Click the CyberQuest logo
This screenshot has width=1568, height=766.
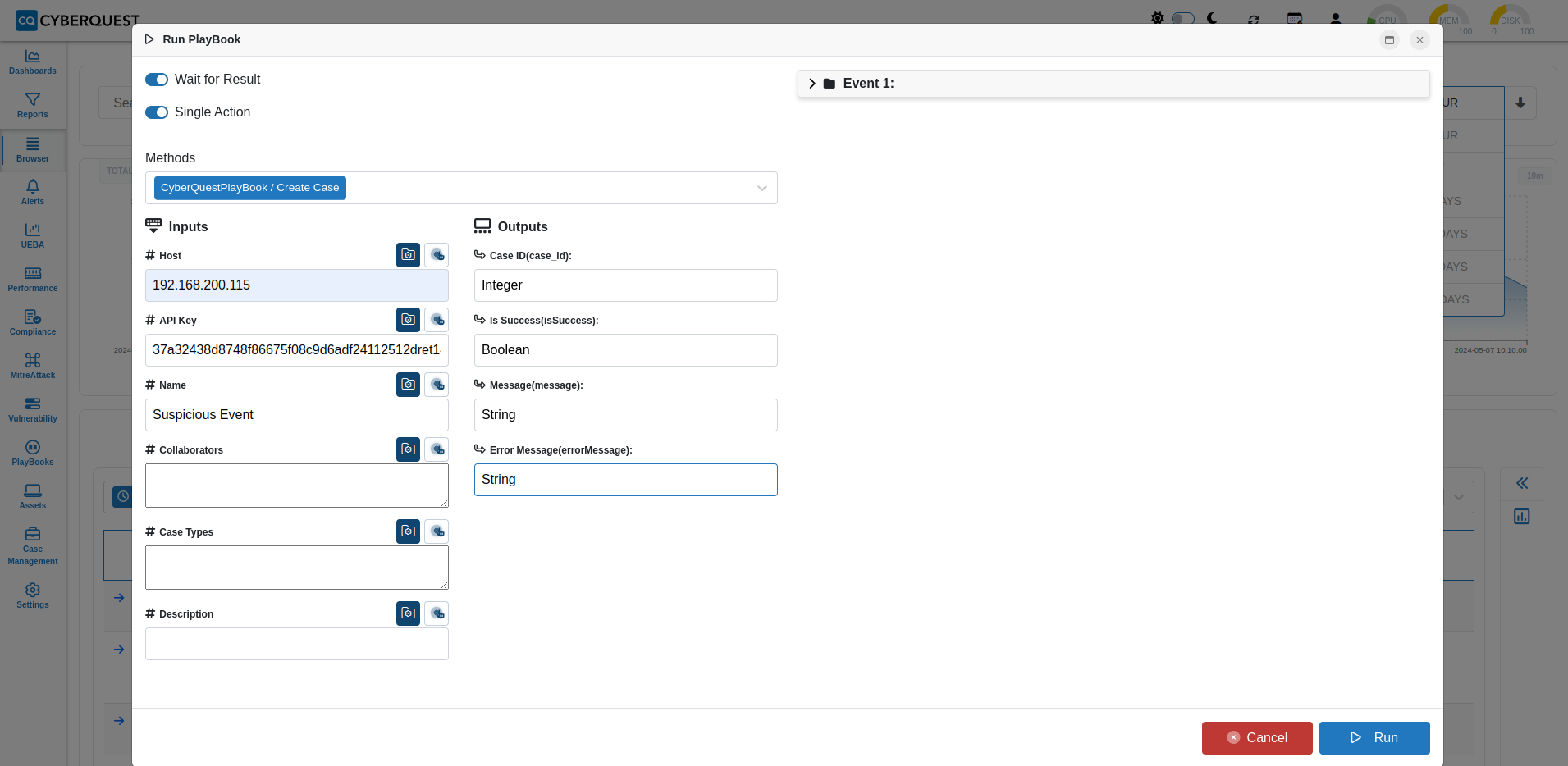[78, 21]
